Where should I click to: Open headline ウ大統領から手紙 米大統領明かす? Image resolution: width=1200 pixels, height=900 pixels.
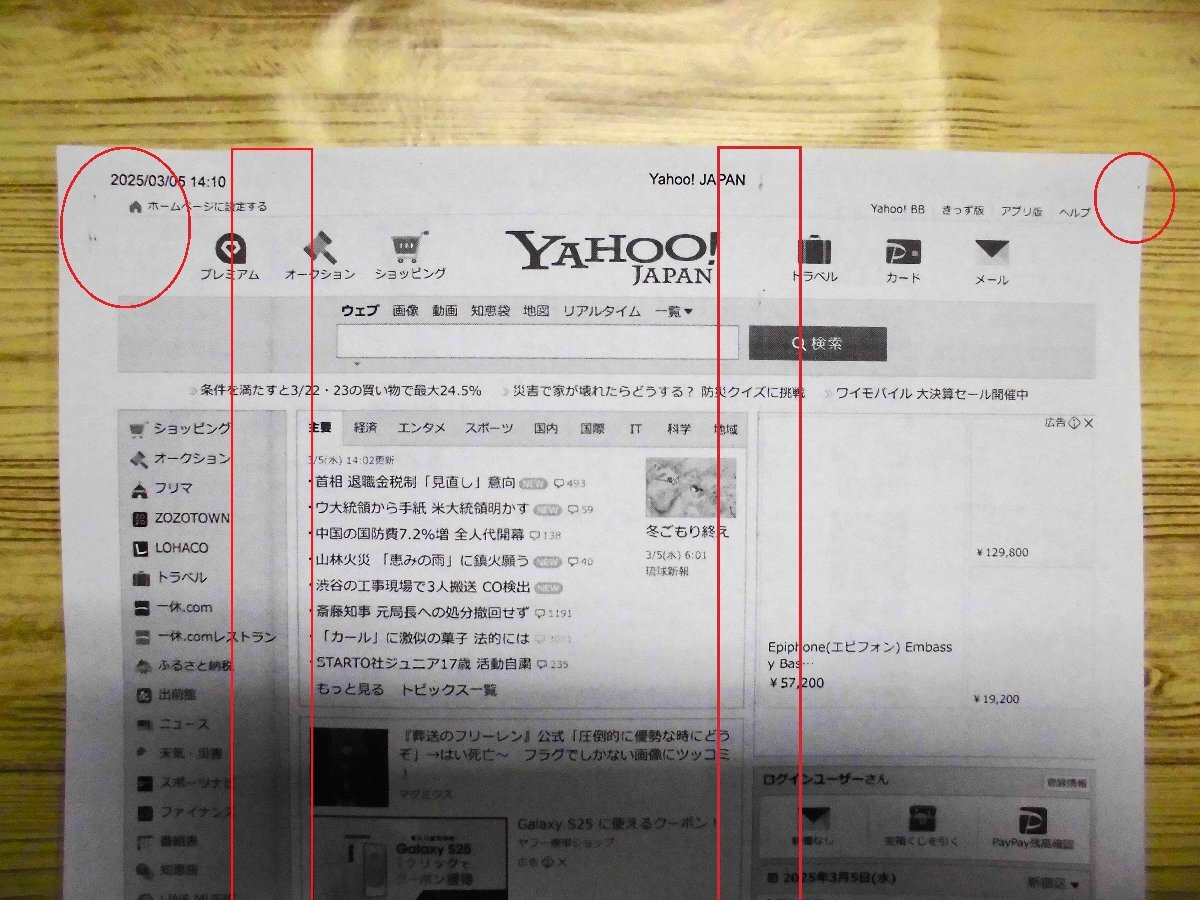[x=422, y=508]
